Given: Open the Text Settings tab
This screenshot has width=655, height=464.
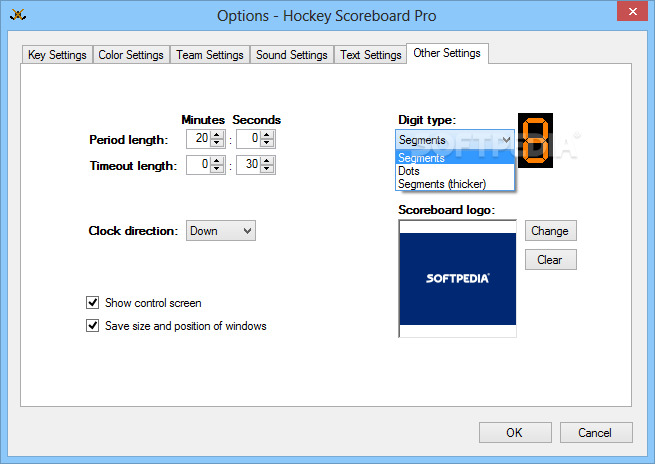Looking at the screenshot, I should click(371, 55).
